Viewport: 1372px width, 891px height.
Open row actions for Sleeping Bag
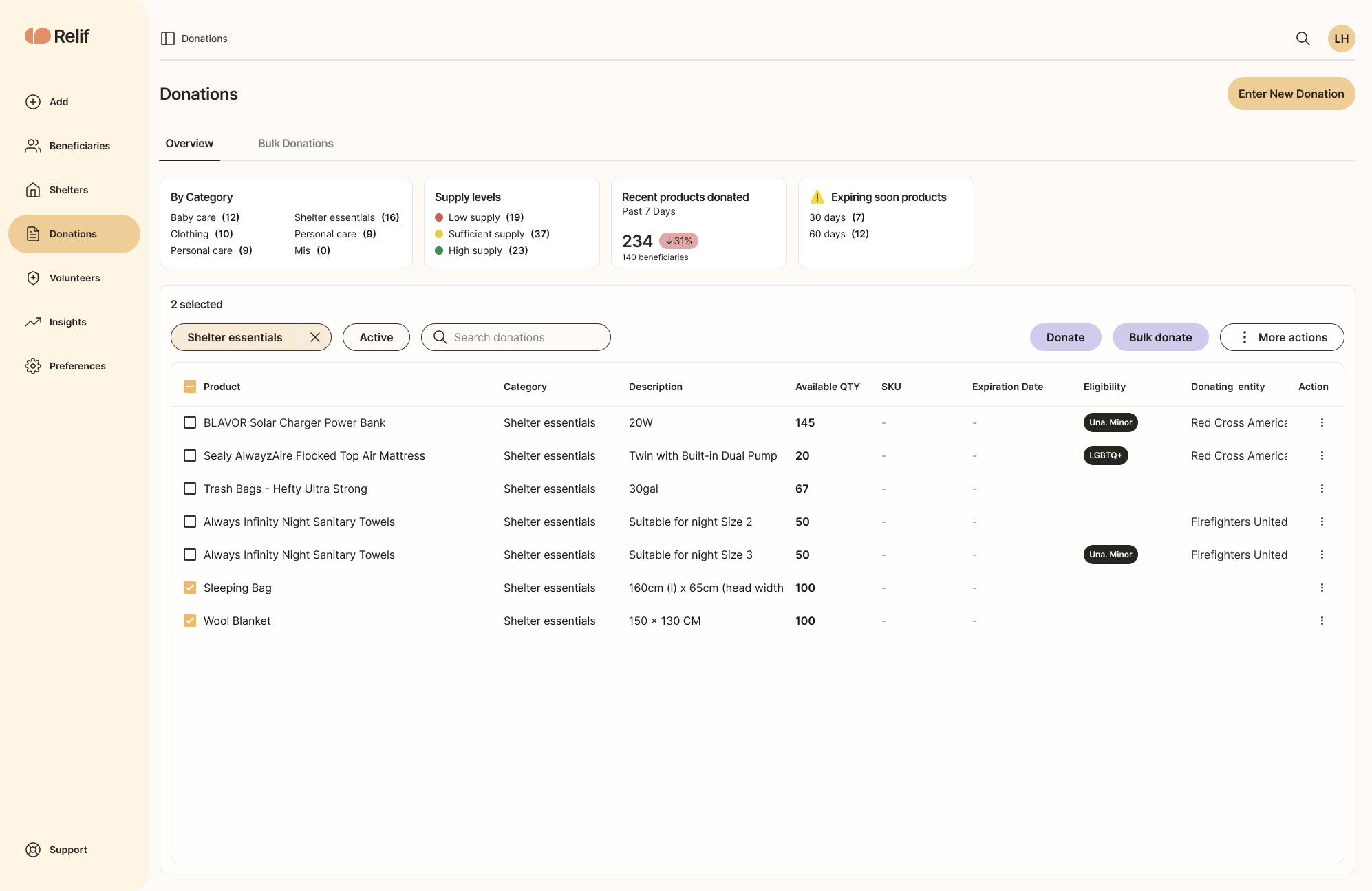click(1322, 588)
